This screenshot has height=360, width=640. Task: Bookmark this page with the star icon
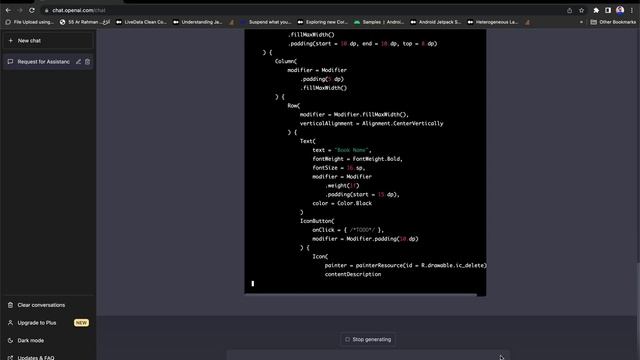[582, 11]
